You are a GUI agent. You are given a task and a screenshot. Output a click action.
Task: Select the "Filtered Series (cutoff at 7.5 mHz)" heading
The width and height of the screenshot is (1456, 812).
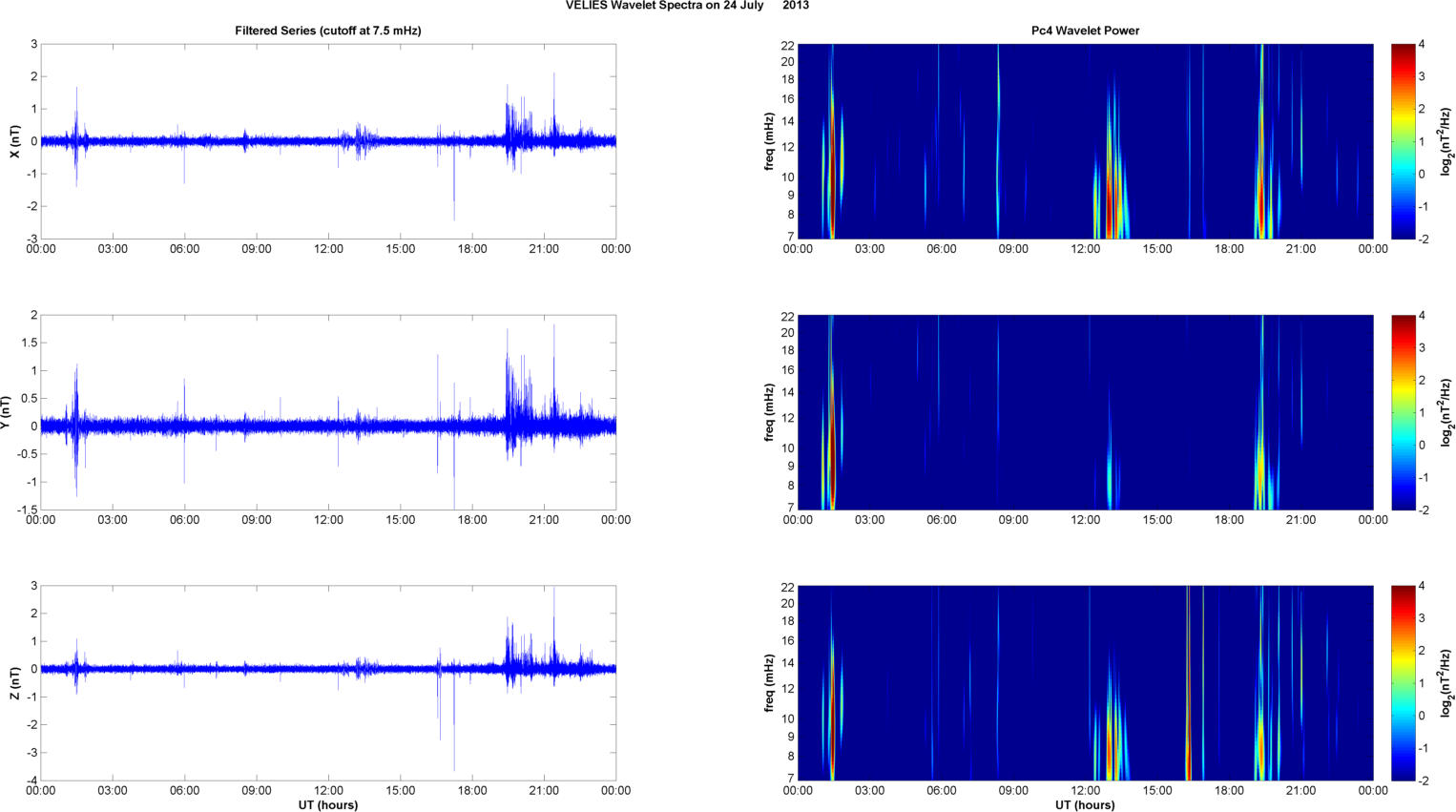pyautogui.click(x=328, y=31)
